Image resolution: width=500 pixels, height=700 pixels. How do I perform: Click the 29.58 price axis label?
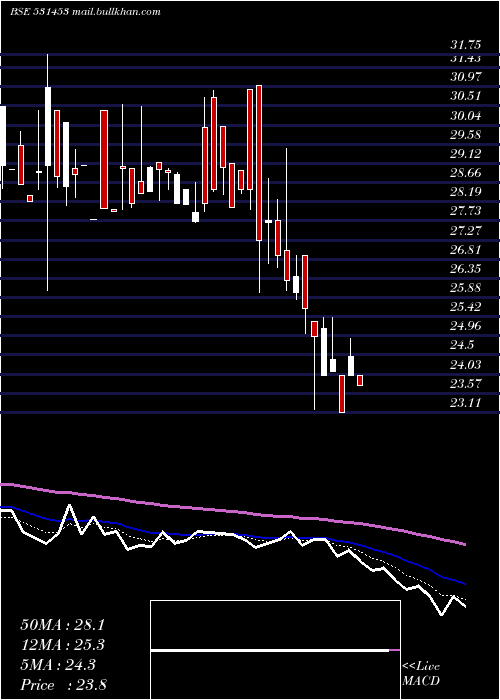466,135
